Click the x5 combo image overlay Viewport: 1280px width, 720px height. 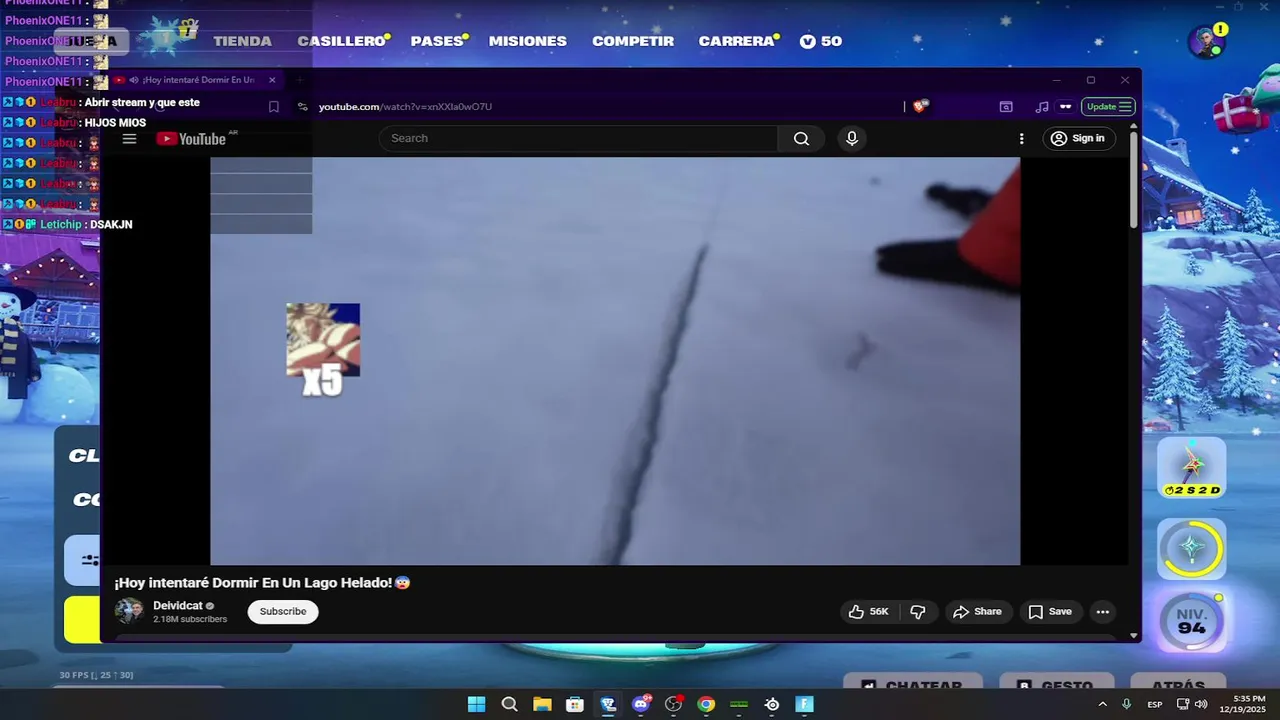coord(323,350)
